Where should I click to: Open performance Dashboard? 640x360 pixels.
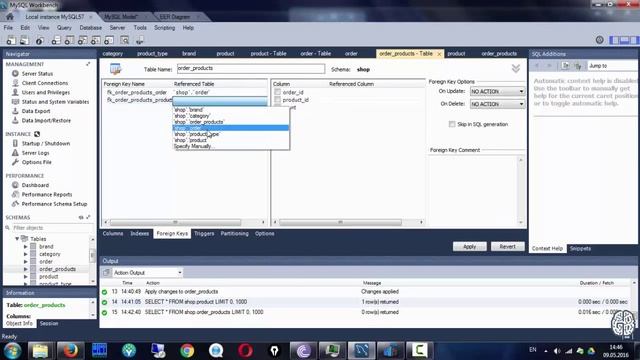35,185
